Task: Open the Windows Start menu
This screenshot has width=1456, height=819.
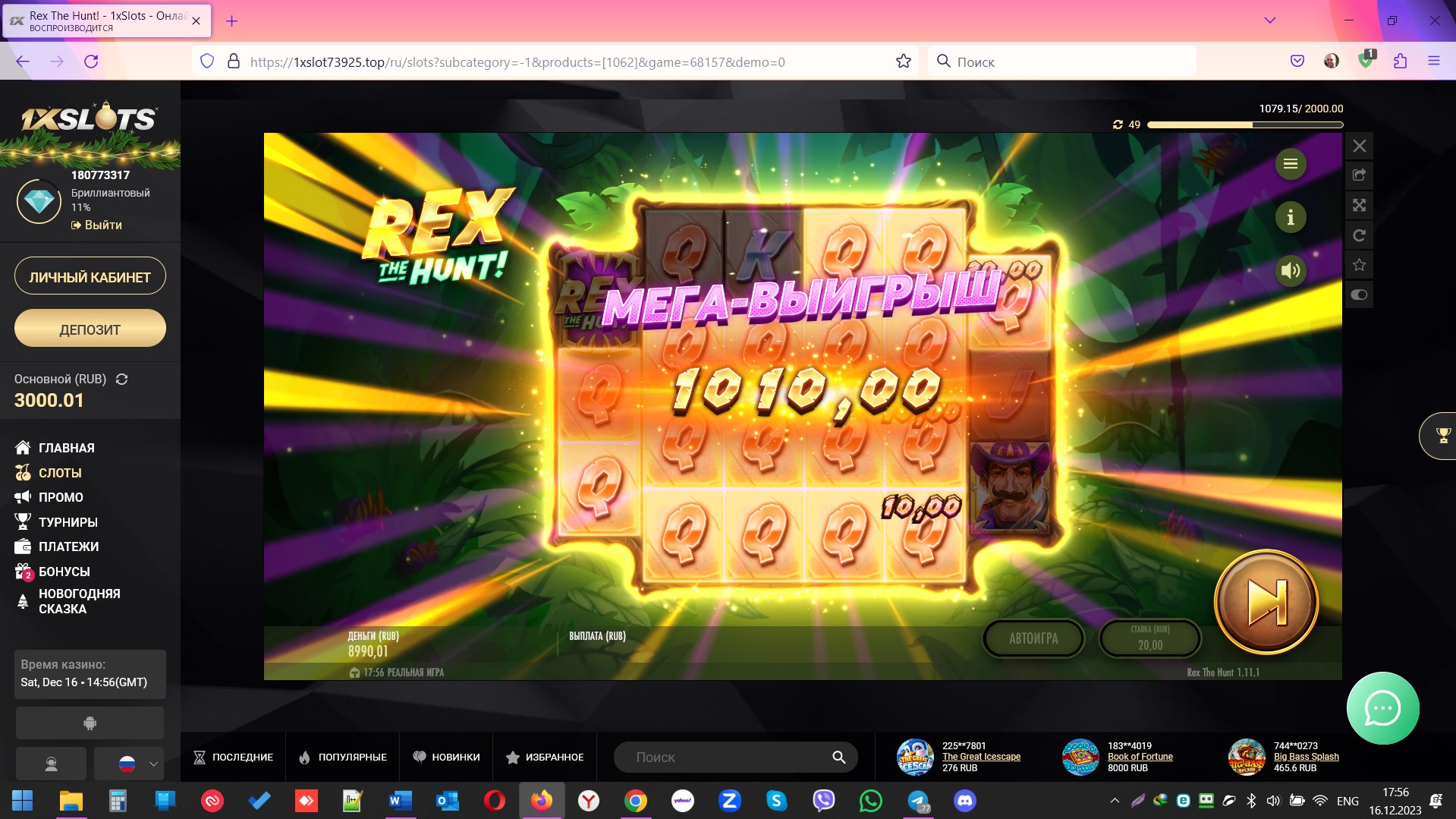Action: (x=23, y=801)
